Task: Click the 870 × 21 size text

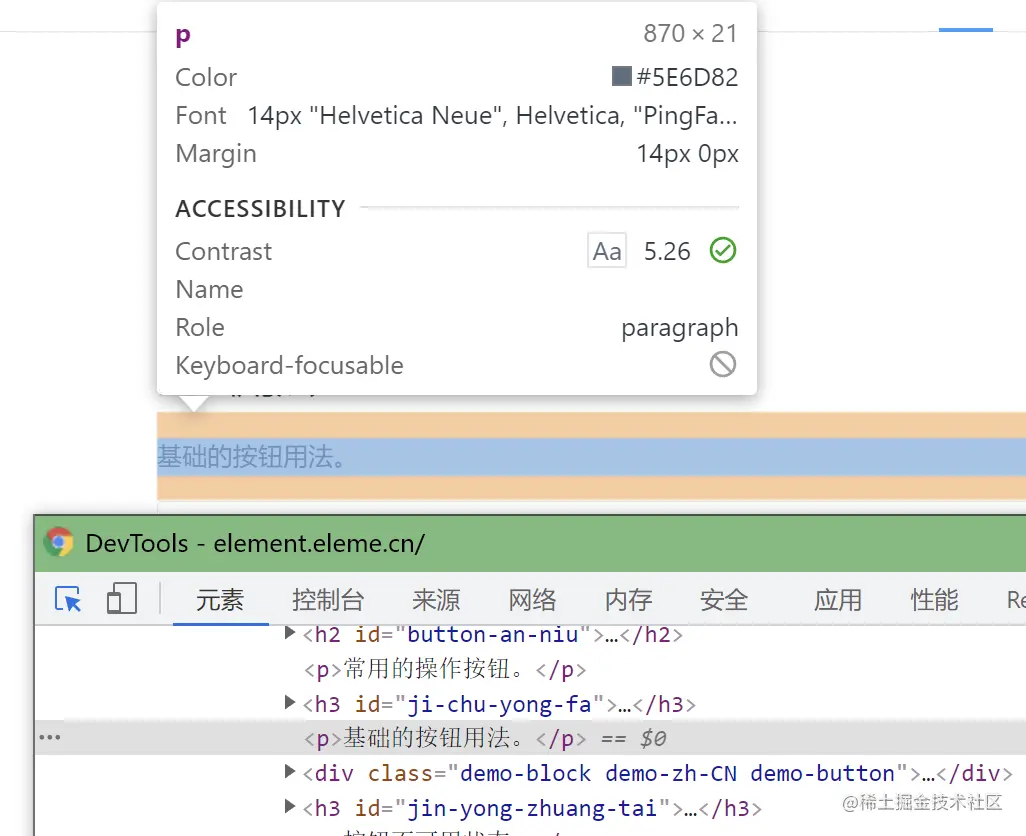Action: point(690,33)
